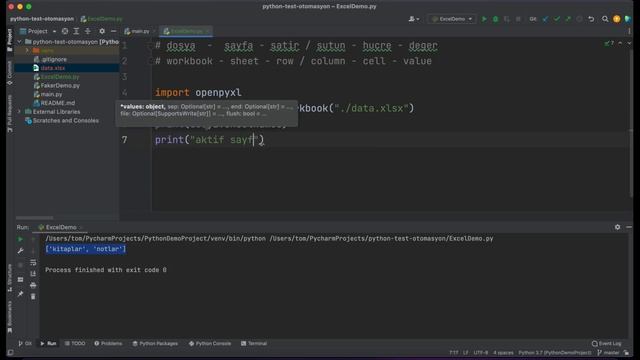
Task: Toggle scroll to end in Run console
Action: 33,274
